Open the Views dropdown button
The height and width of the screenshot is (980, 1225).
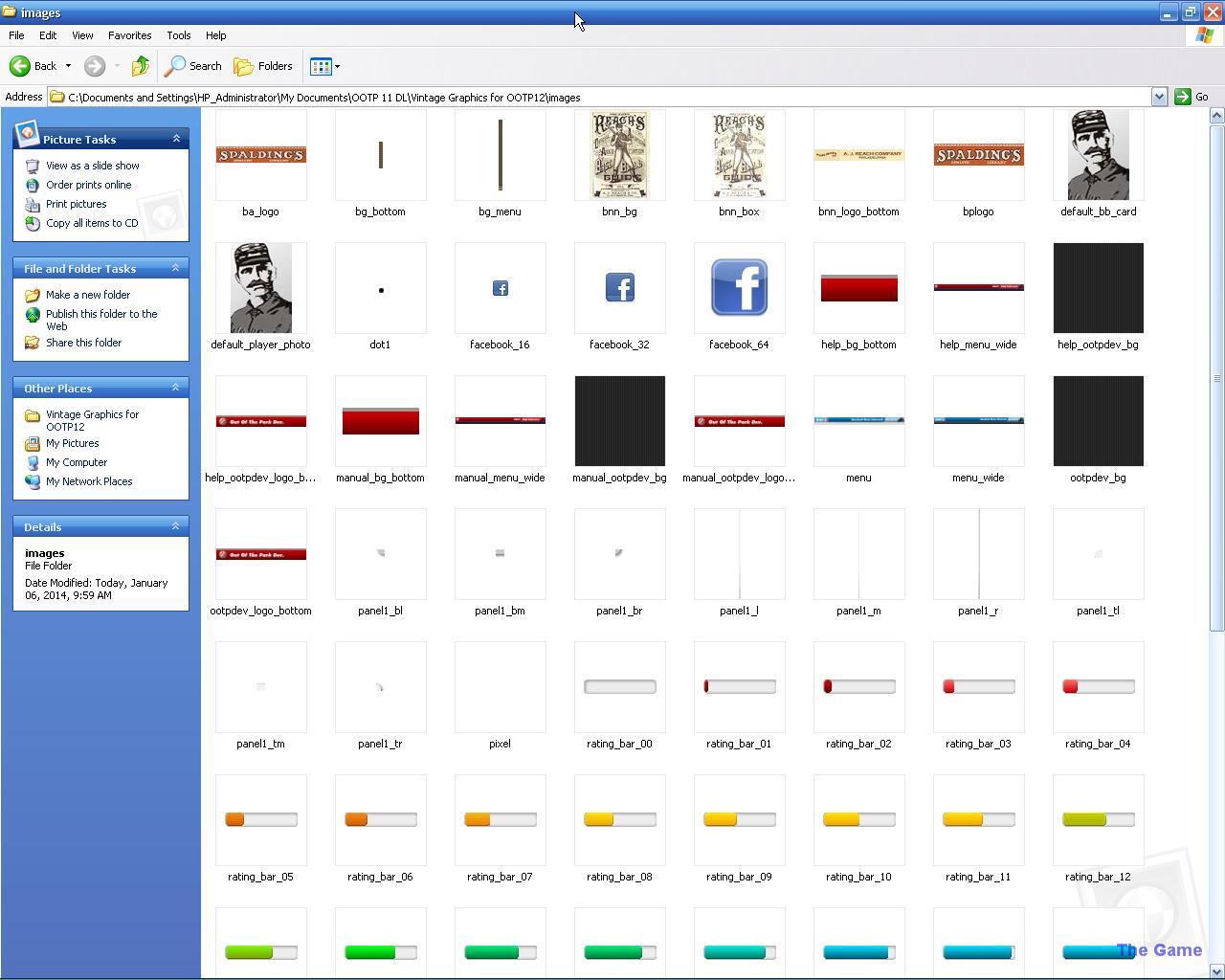tap(324, 66)
